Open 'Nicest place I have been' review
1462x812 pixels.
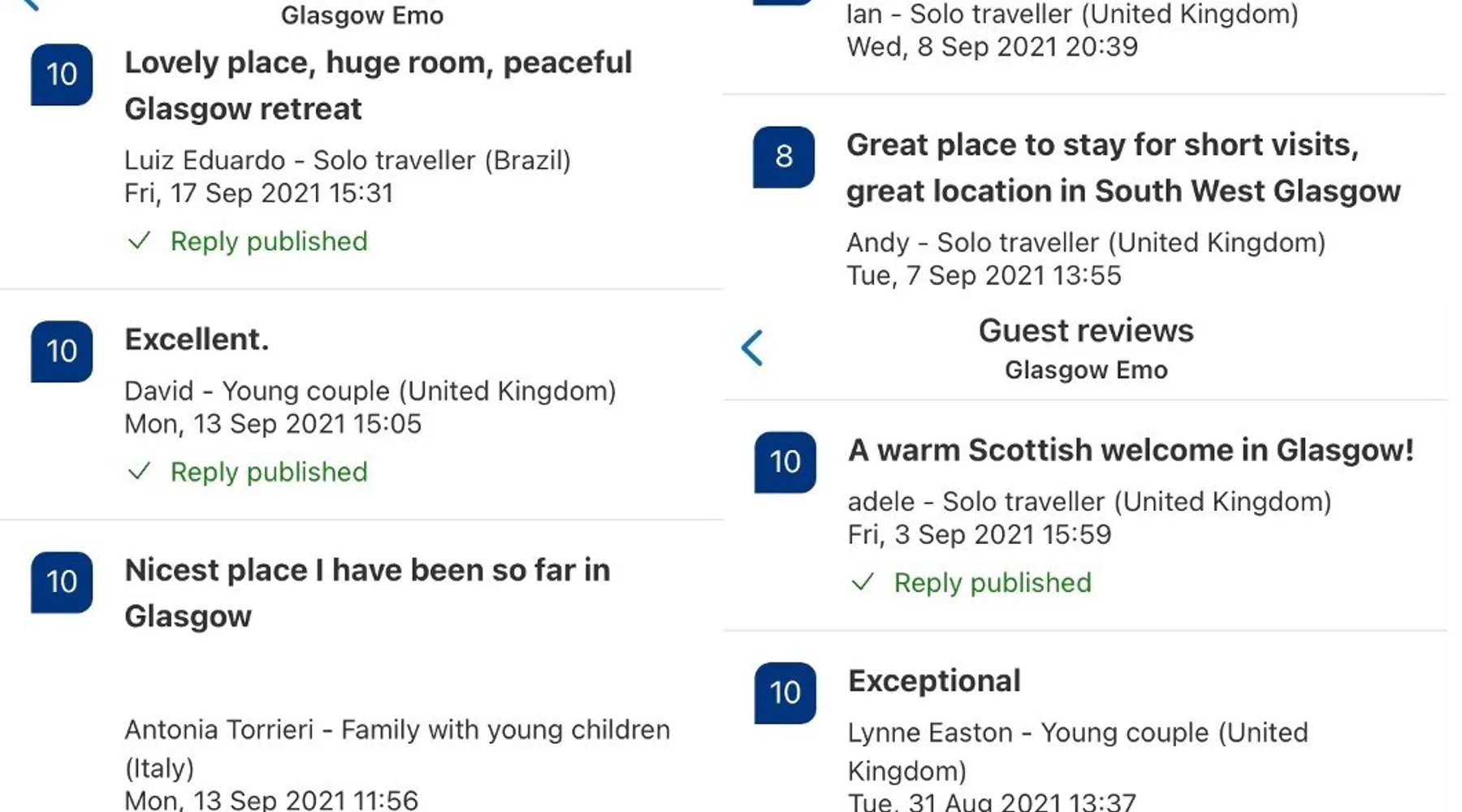pyautogui.click(x=367, y=593)
